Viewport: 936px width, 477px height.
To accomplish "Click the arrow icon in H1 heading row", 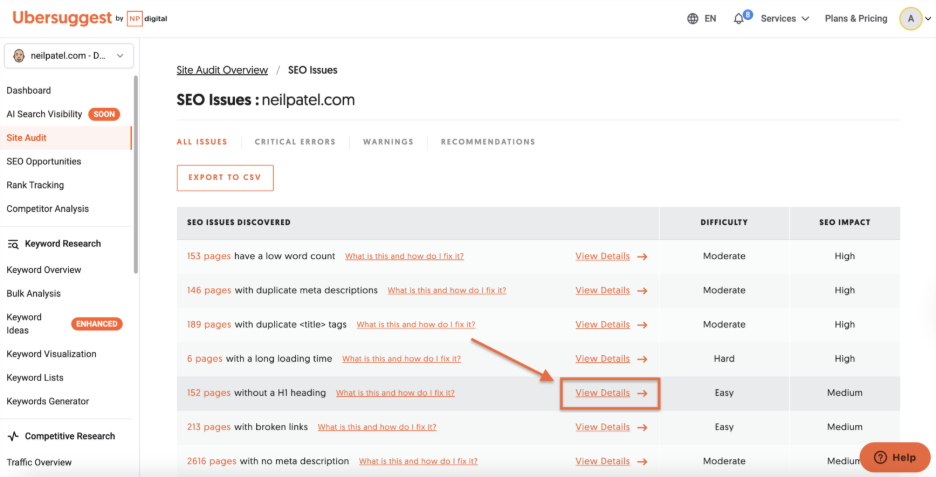I will tap(642, 393).
